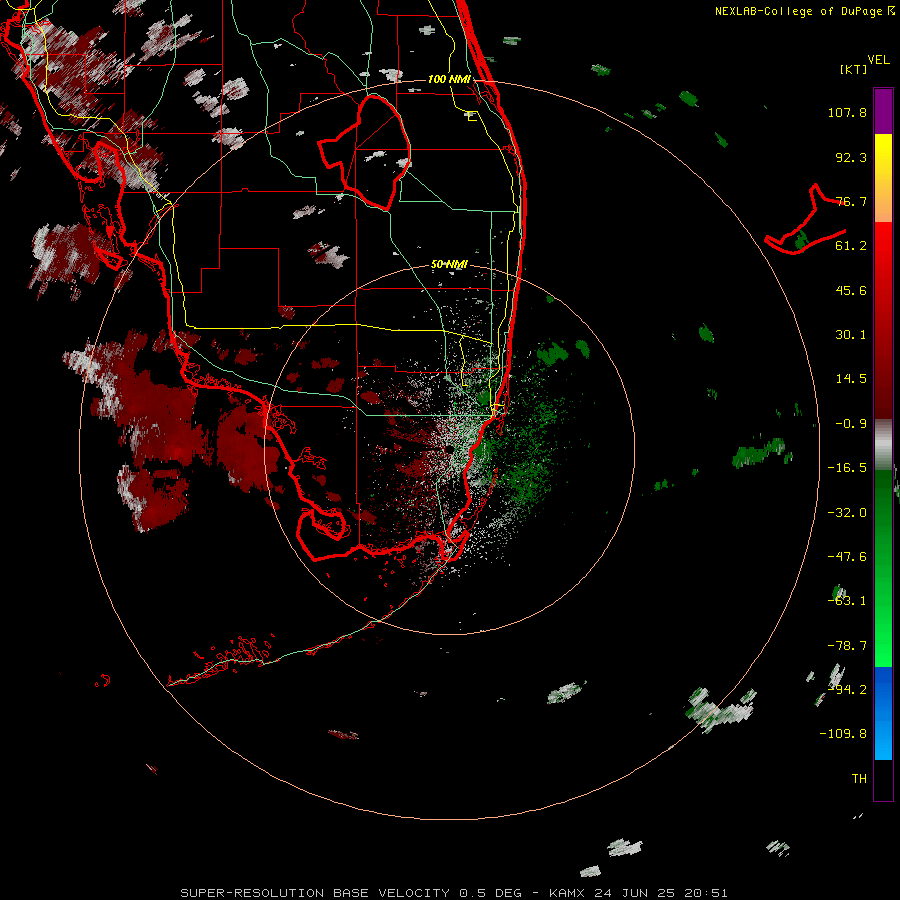Click the 50 NMI range ring label
The height and width of the screenshot is (900, 900).
coord(449,265)
